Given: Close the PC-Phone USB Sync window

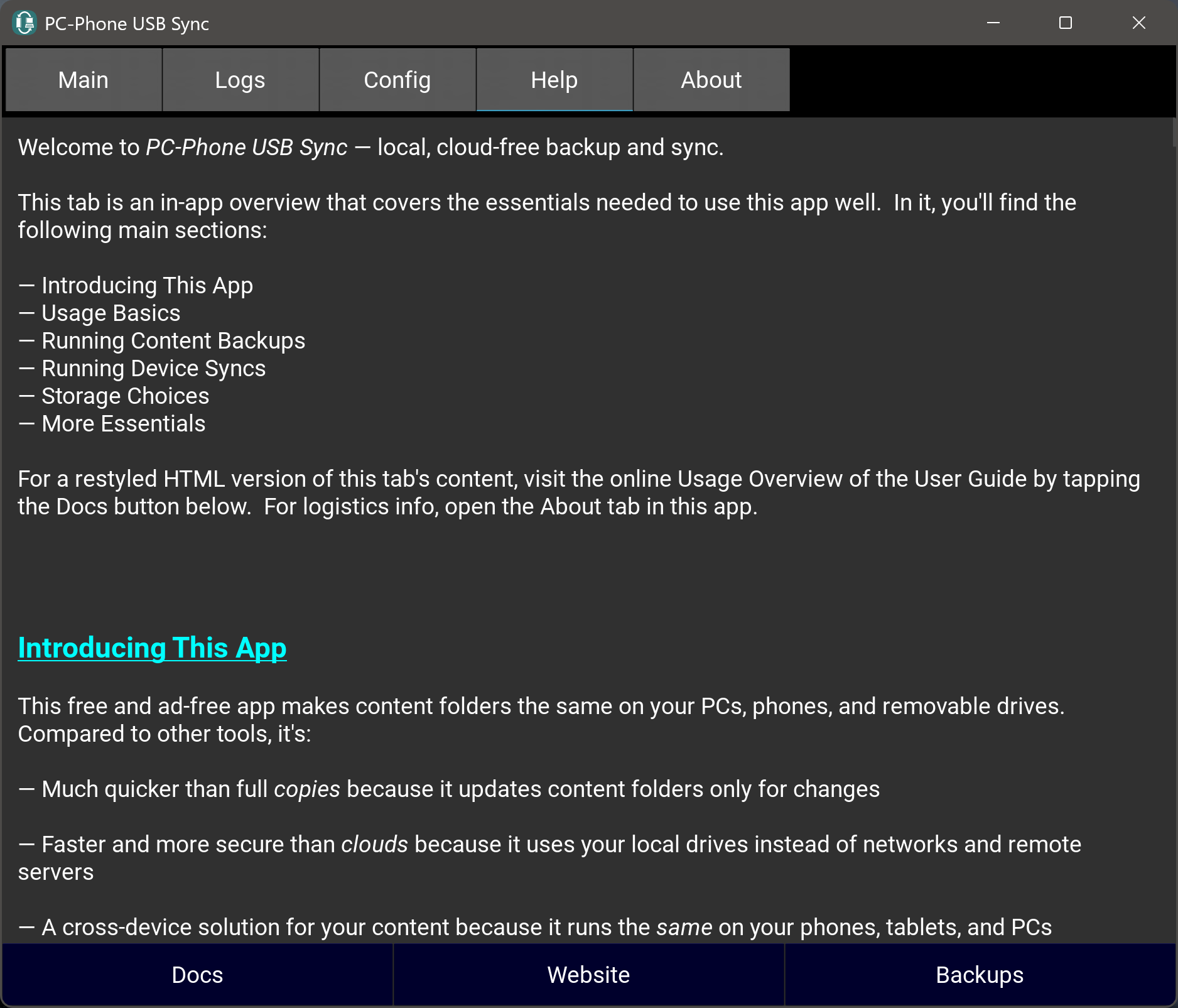Looking at the screenshot, I should [x=1138, y=23].
